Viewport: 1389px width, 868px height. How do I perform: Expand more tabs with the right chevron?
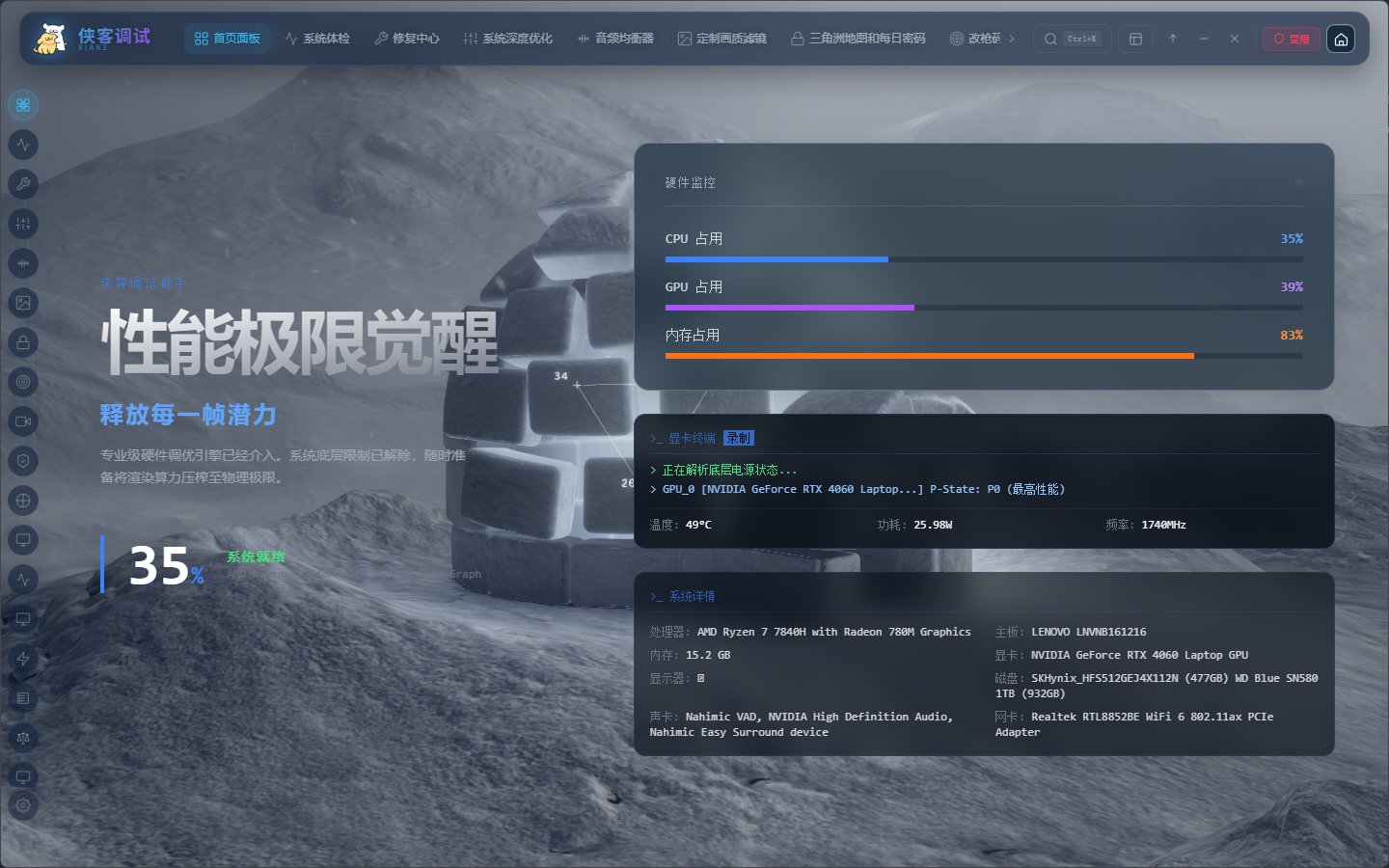click(x=1012, y=39)
